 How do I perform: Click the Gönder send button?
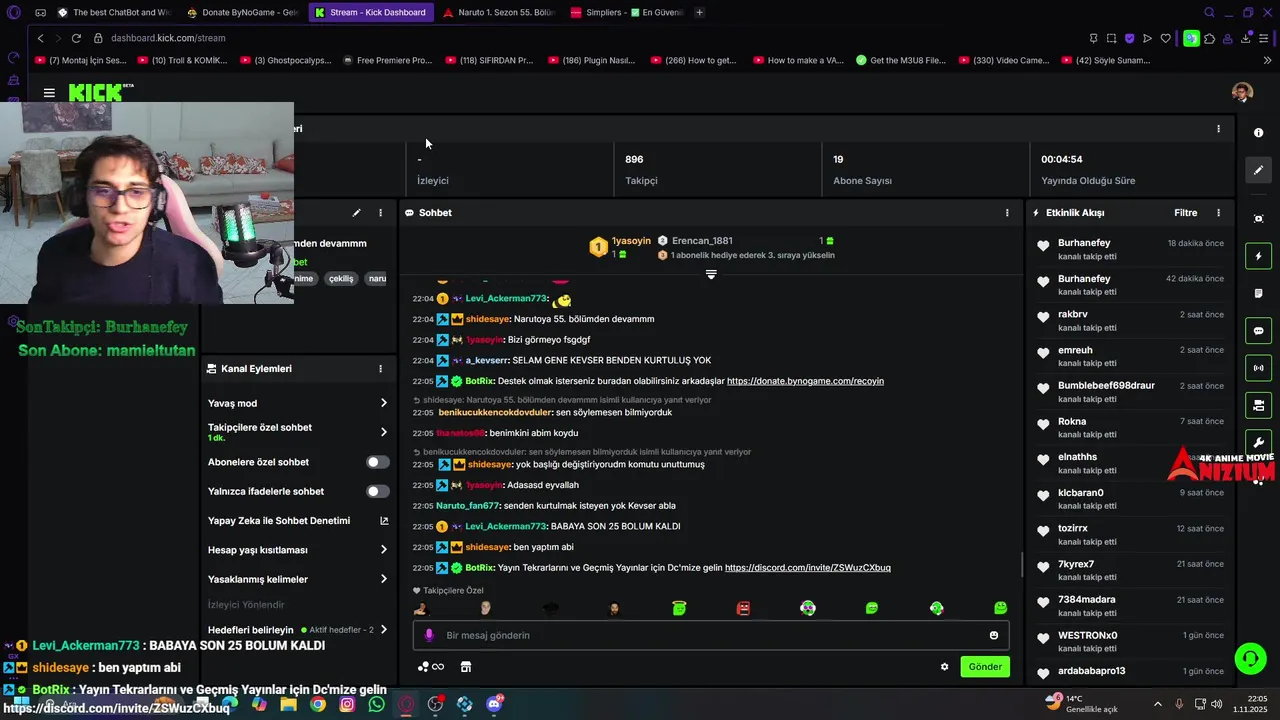click(x=984, y=667)
